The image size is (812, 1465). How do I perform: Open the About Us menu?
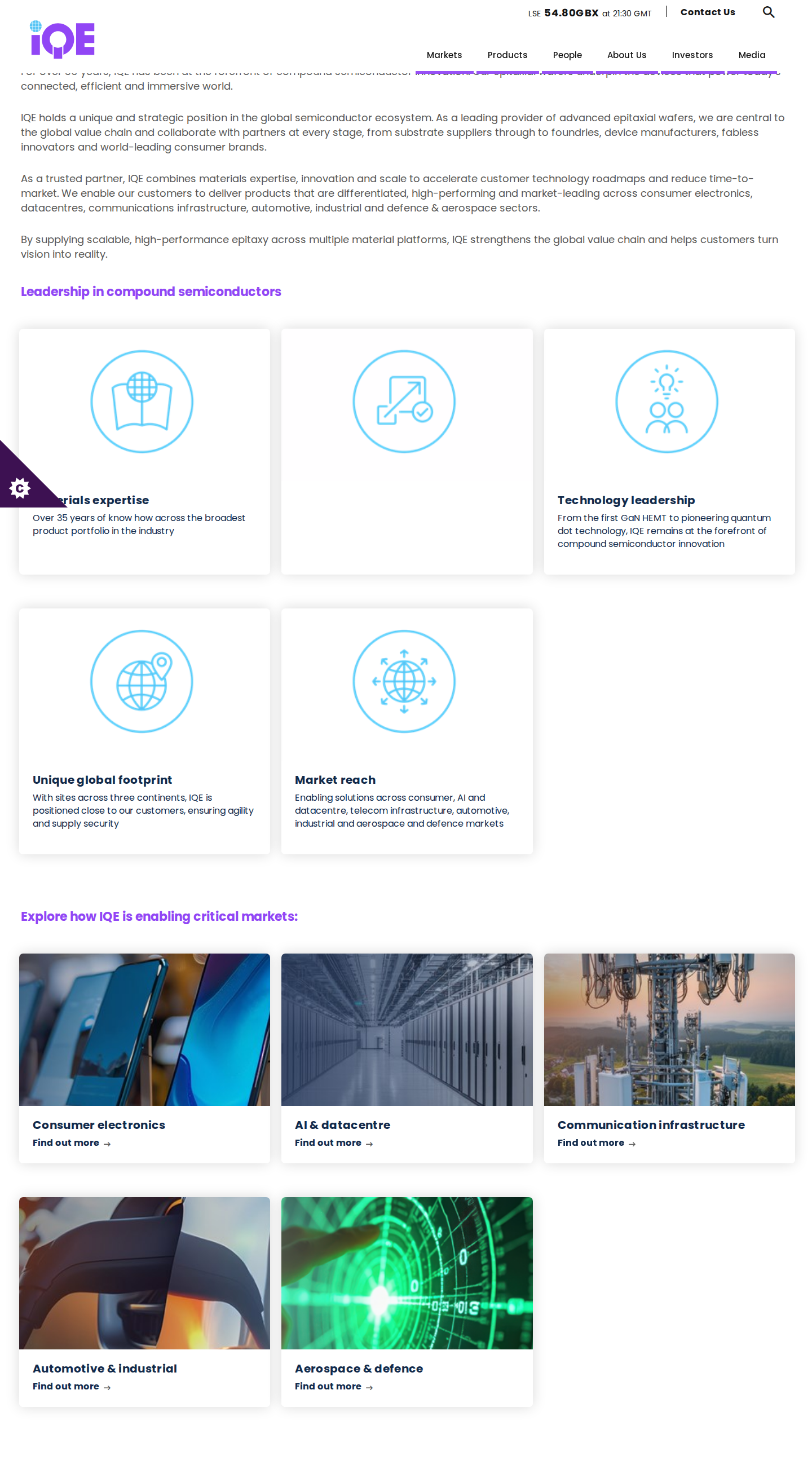click(x=626, y=55)
